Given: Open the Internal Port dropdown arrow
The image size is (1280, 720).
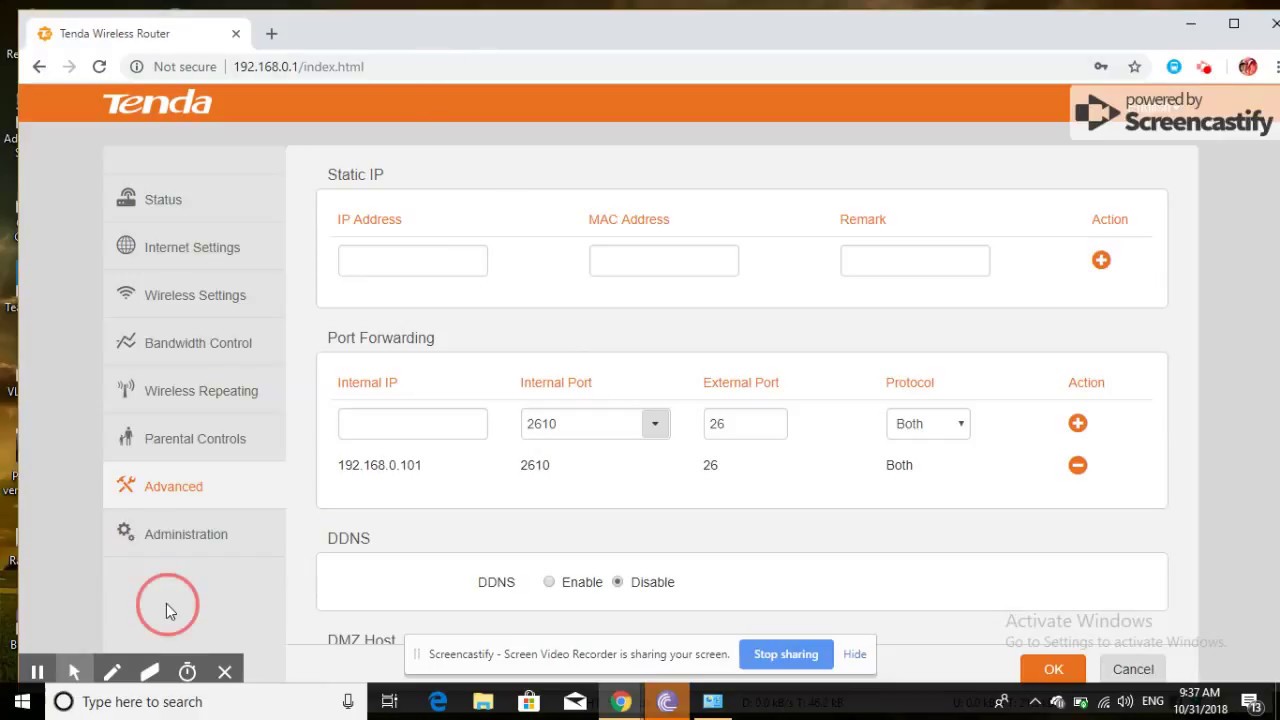Looking at the screenshot, I should [655, 424].
